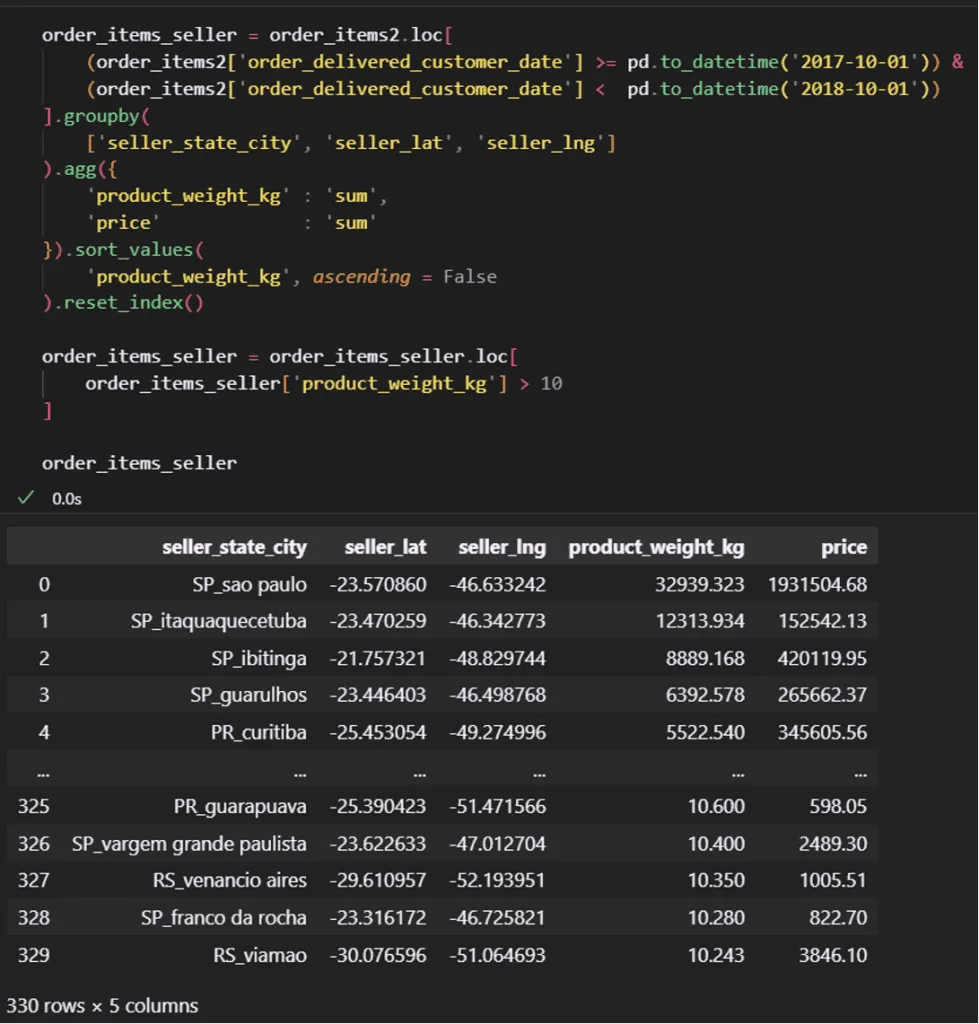
Task: Click the '2017-10-01' date string in code
Action: pos(854,62)
